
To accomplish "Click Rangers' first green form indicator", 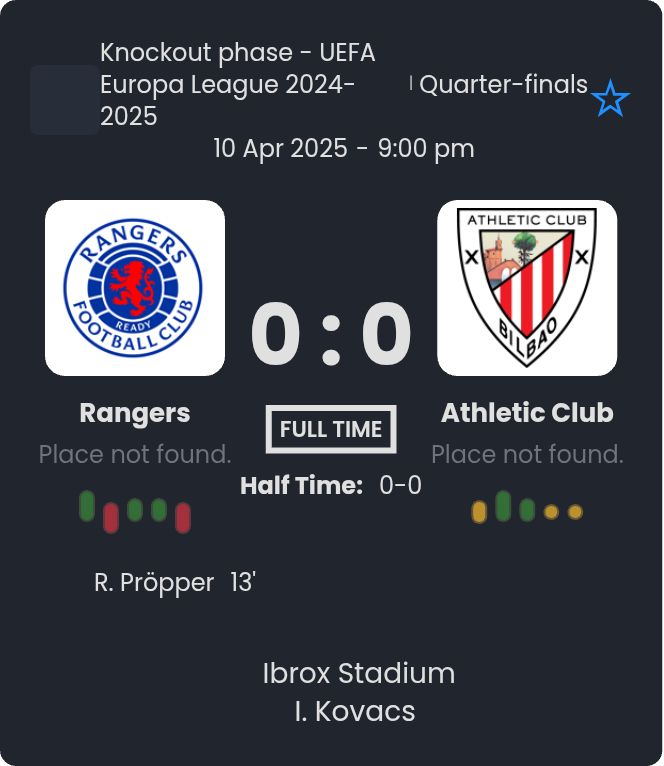I will click(x=87, y=506).
